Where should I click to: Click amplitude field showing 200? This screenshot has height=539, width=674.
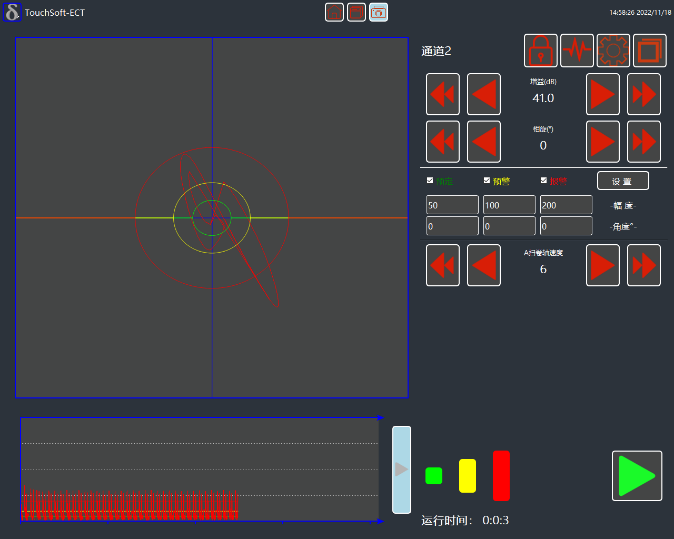pos(566,205)
